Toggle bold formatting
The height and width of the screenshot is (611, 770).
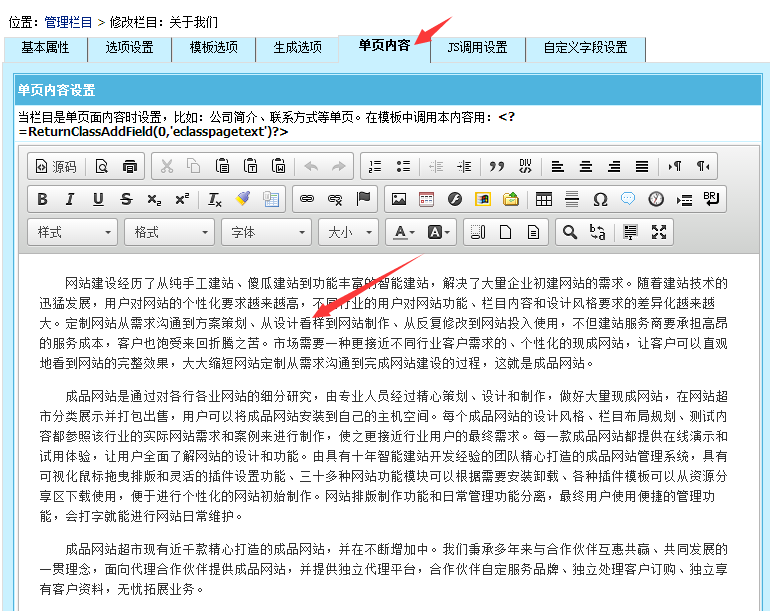click(x=42, y=199)
